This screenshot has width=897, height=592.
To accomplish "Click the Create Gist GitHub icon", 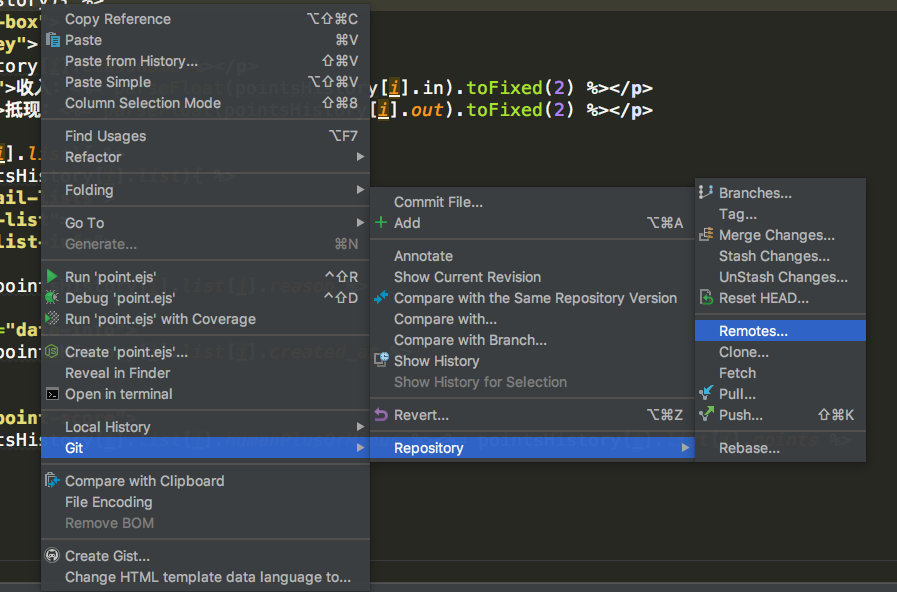I will [x=53, y=556].
